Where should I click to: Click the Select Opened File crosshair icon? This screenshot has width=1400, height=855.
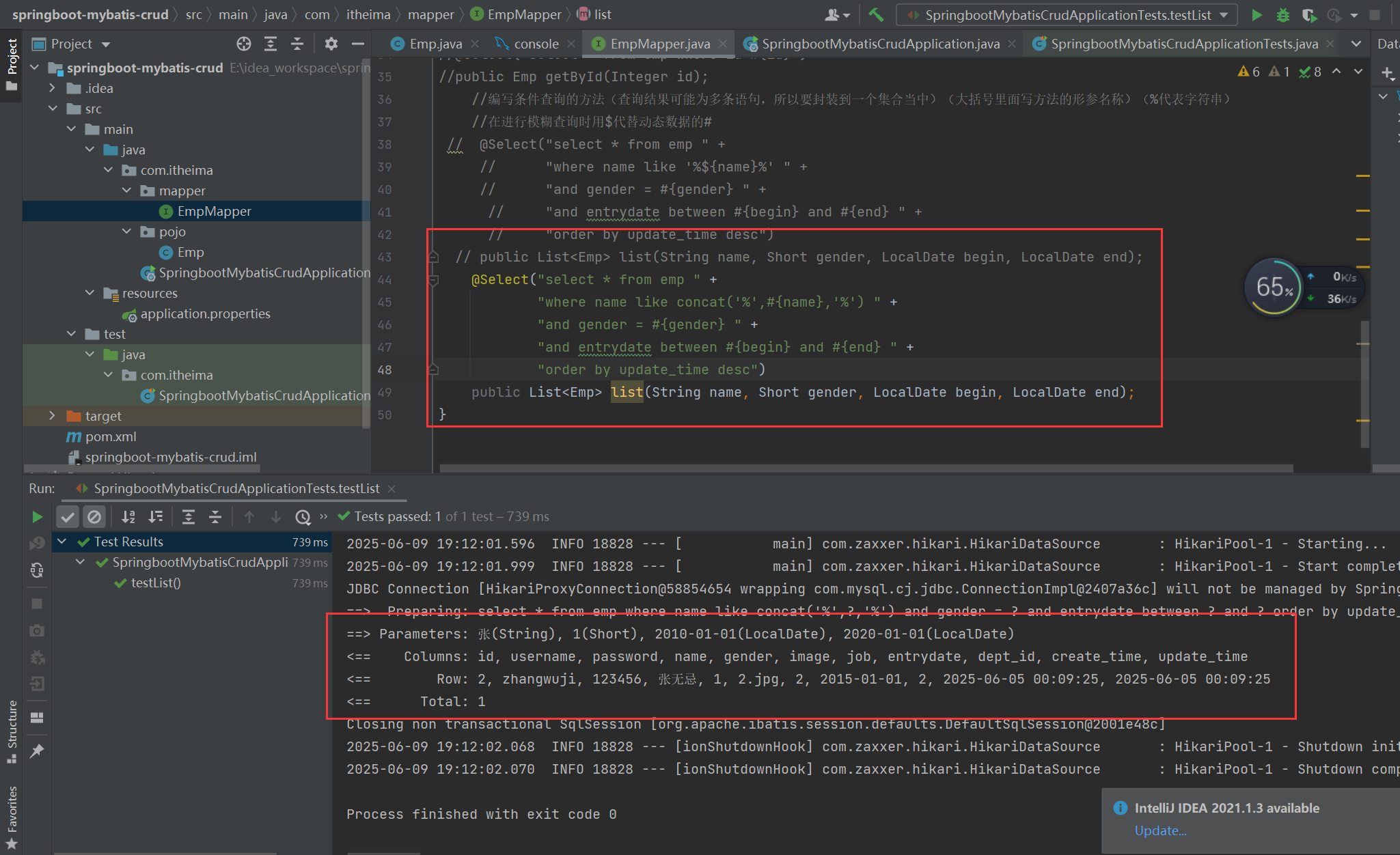pos(244,44)
